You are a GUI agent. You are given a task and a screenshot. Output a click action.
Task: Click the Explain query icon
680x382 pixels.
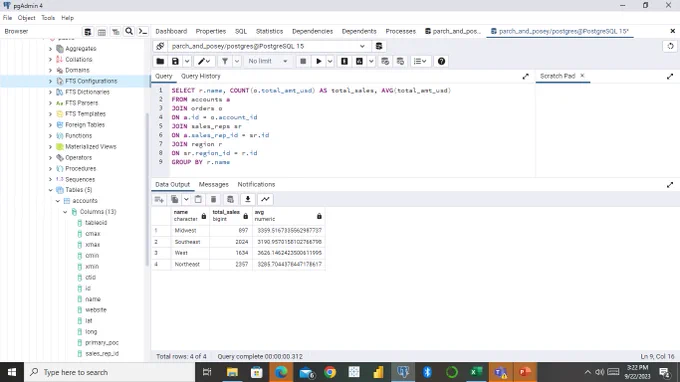point(344,61)
